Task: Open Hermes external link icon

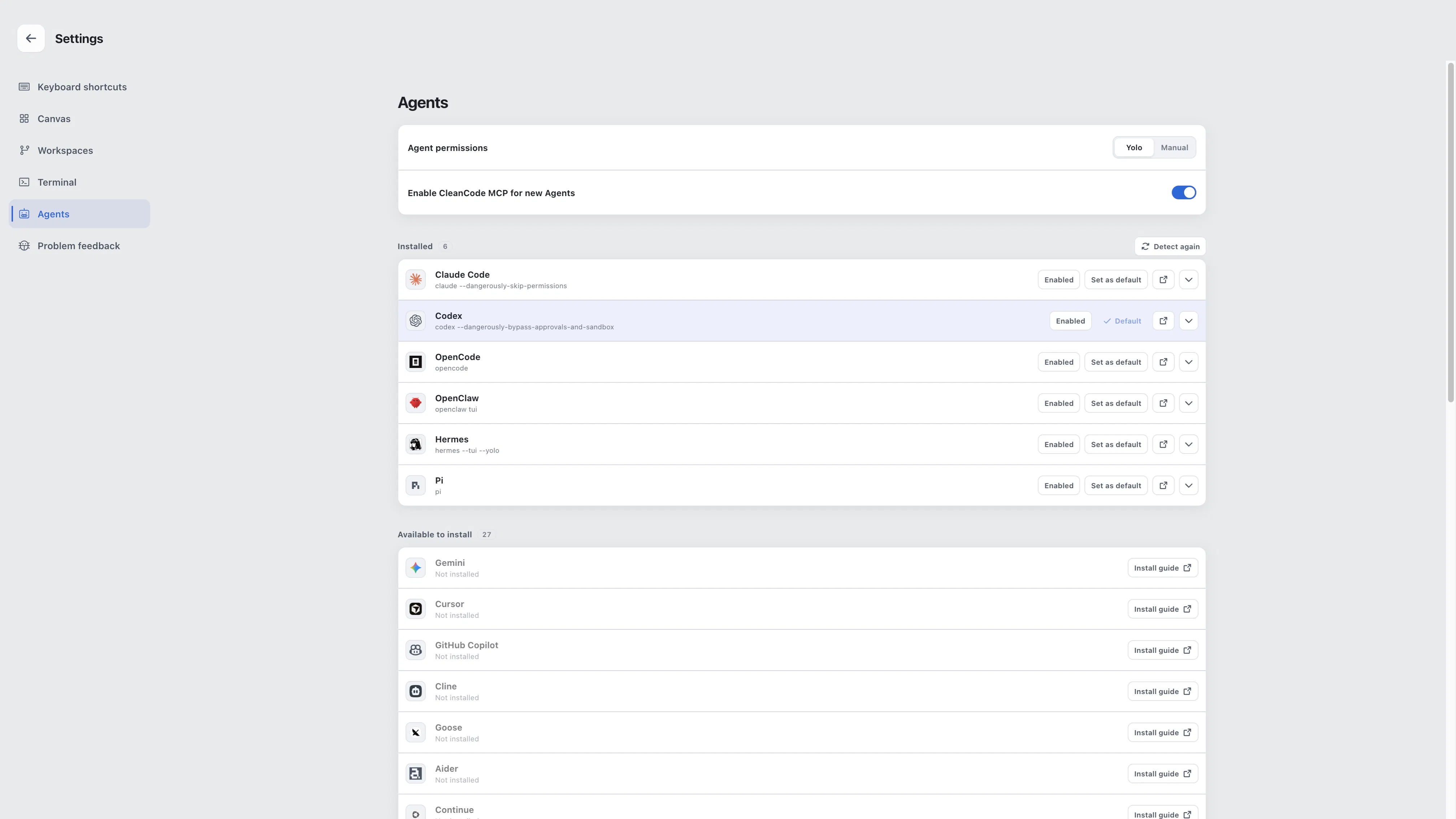Action: (1163, 444)
